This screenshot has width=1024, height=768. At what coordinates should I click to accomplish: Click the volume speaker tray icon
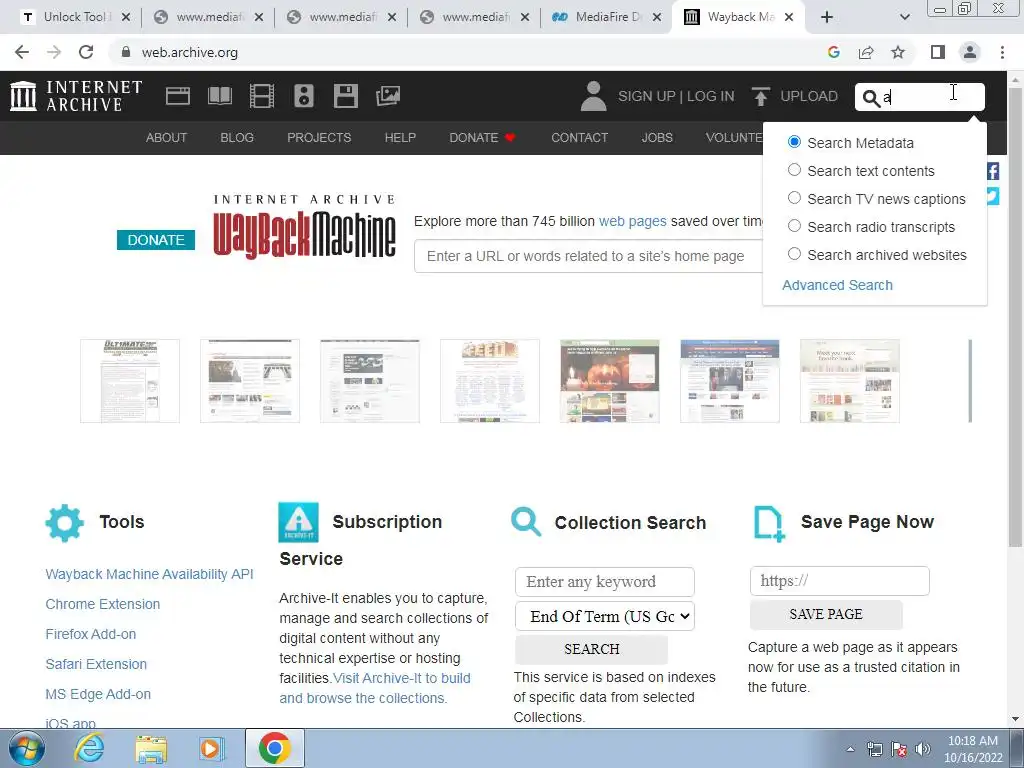tap(923, 749)
